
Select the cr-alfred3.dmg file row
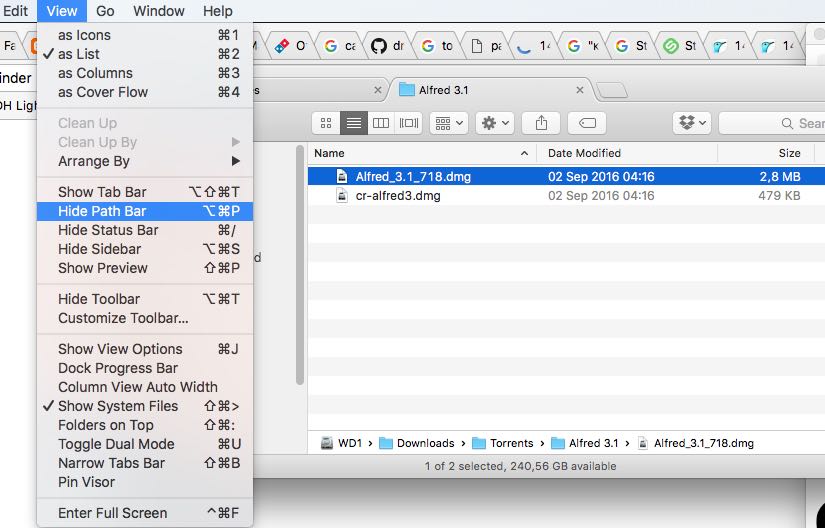coord(566,196)
